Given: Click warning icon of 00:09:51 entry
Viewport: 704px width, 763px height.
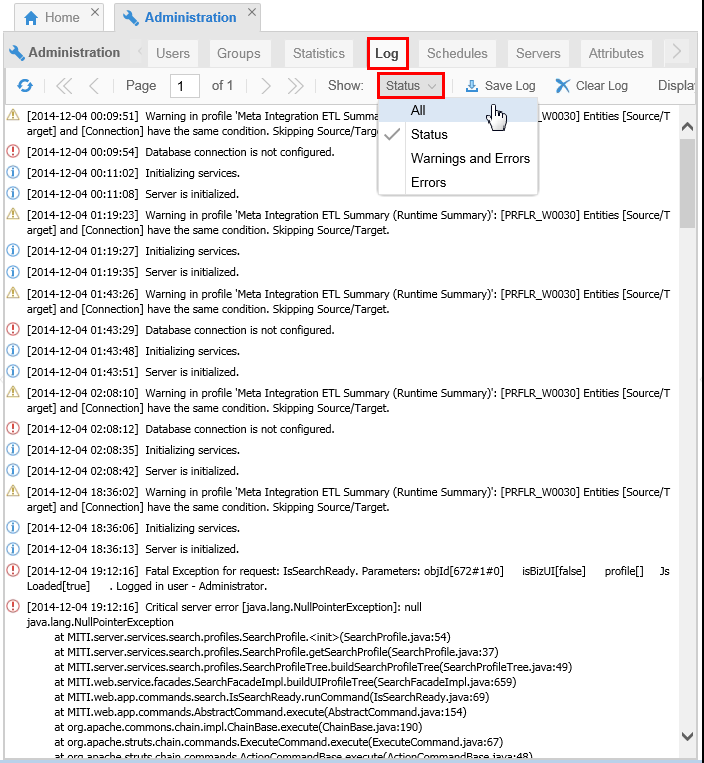Looking at the screenshot, I should click(13, 115).
